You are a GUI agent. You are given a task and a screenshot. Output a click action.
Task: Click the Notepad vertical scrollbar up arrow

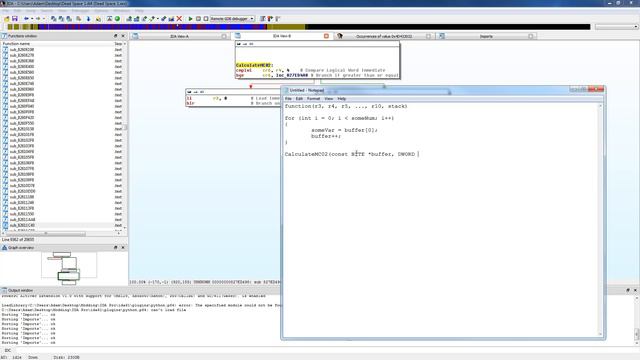(600, 106)
